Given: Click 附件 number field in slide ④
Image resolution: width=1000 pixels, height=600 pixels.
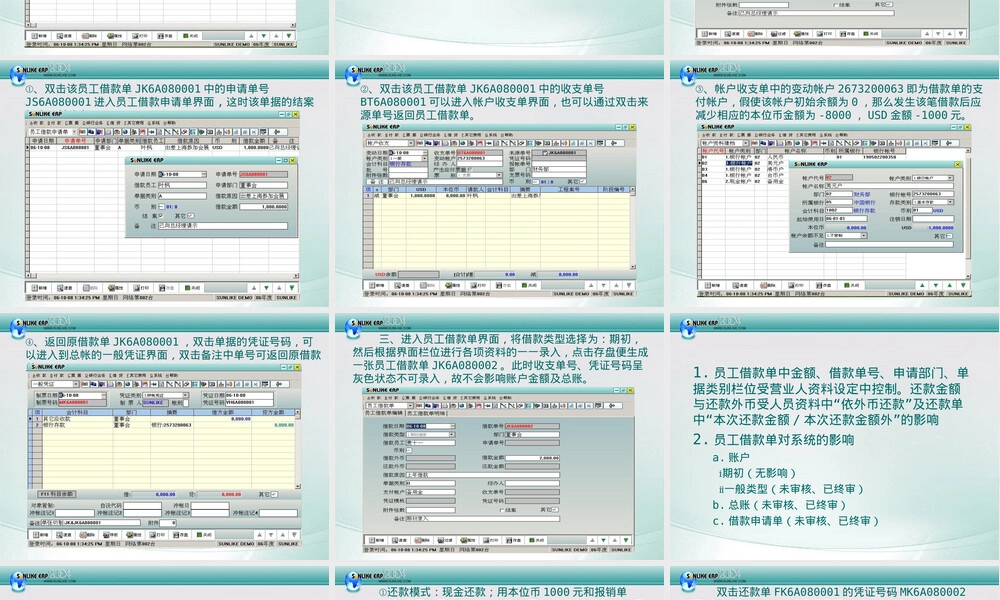Looking at the screenshot, I should click(x=168, y=523).
